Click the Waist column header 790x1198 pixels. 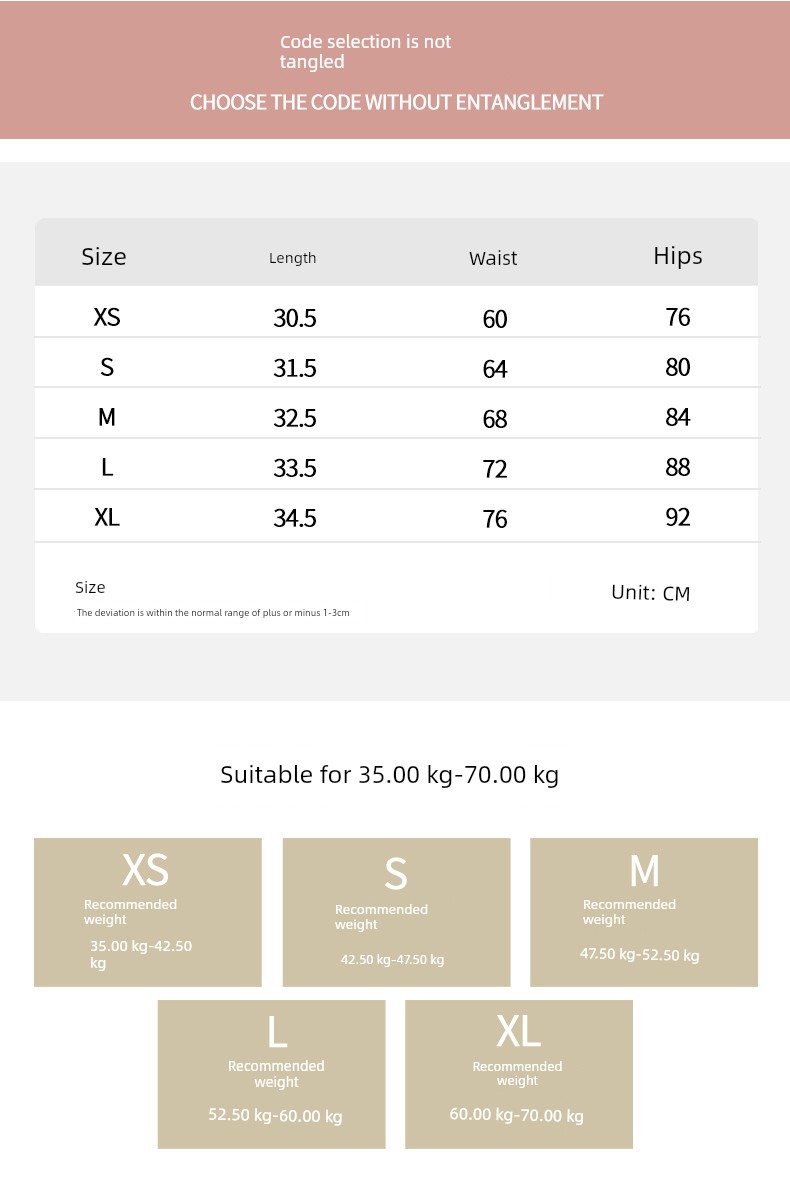[x=494, y=258]
